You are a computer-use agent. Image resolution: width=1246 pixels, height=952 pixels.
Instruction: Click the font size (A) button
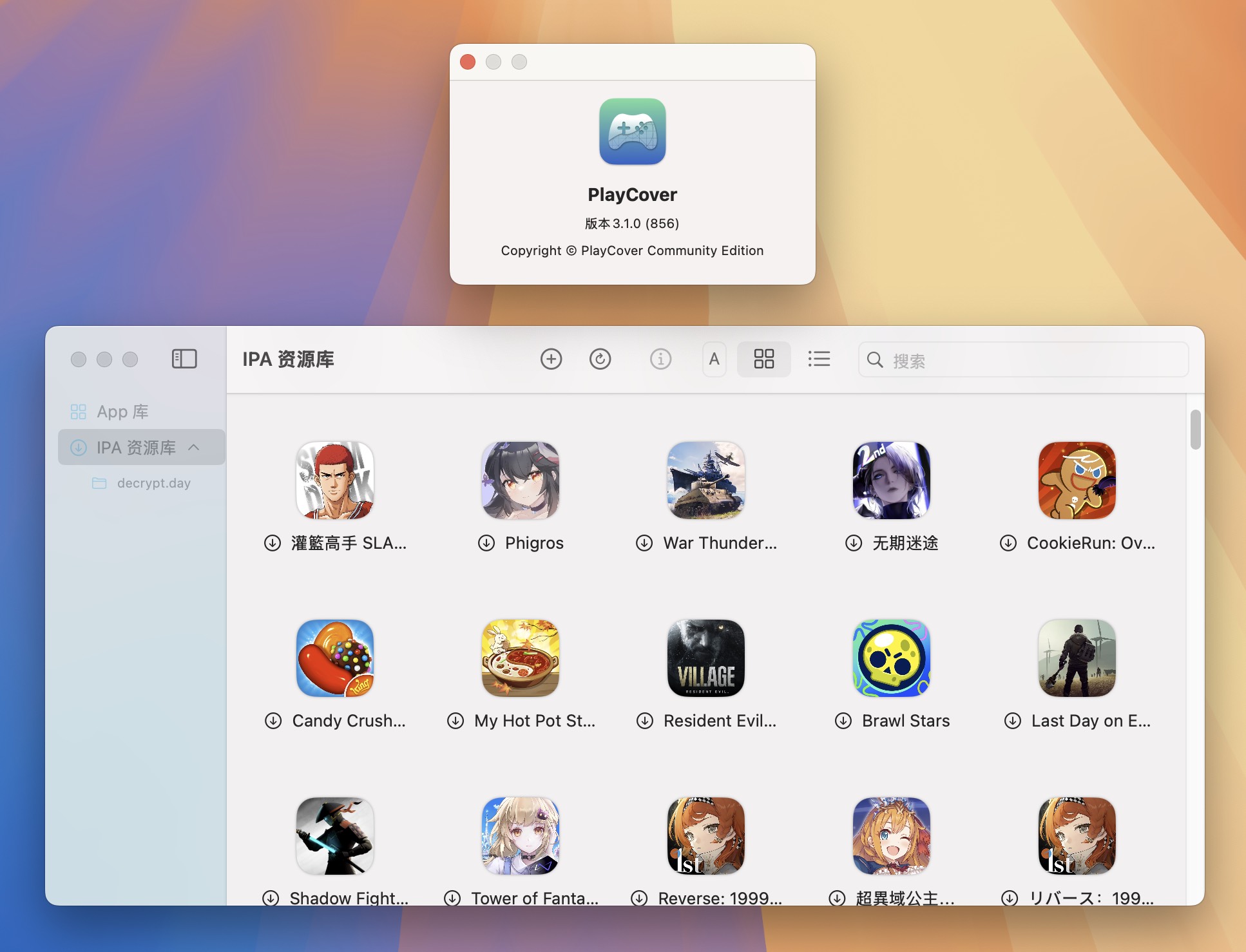pos(714,358)
